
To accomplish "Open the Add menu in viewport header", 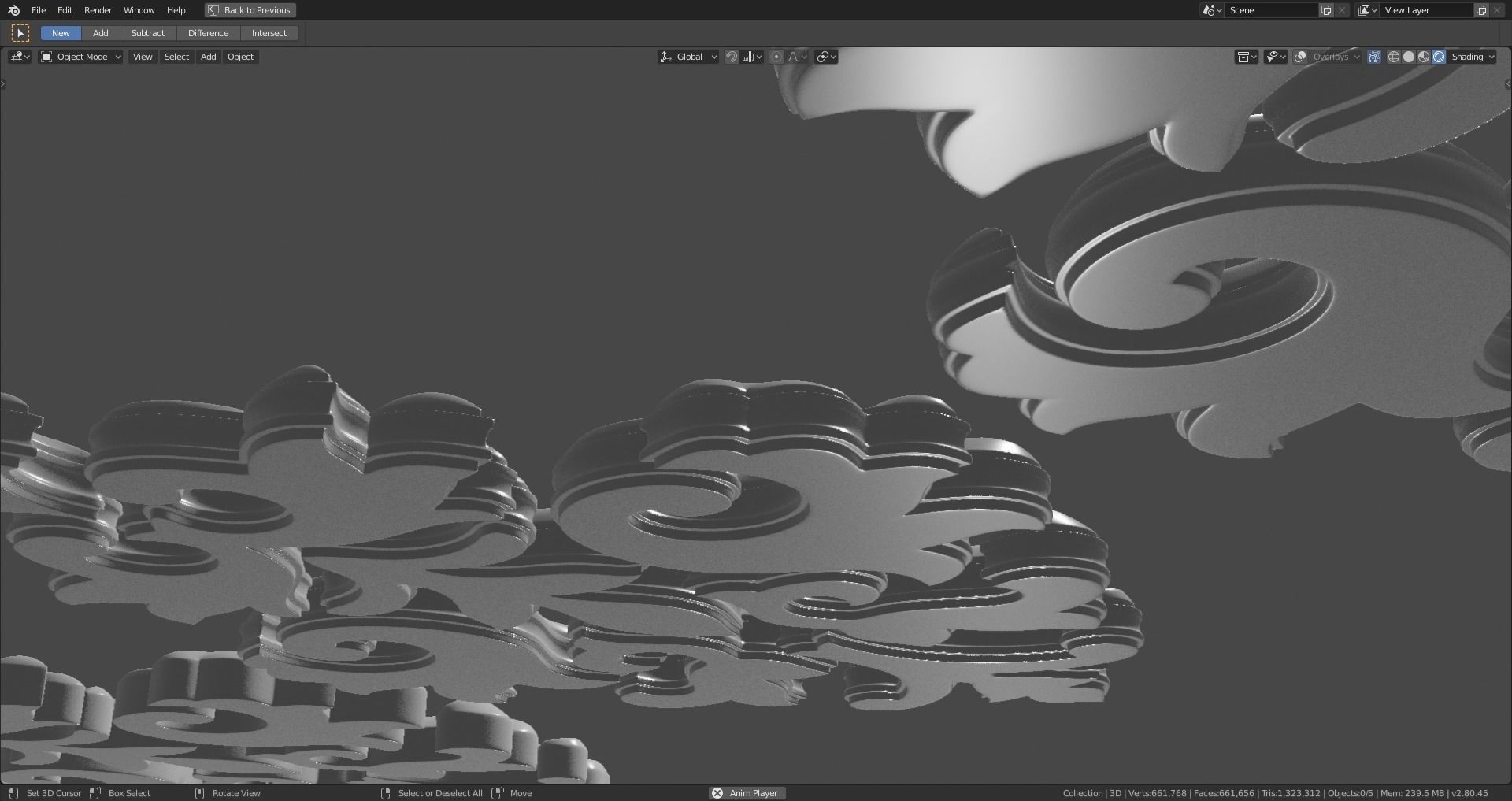I will [x=208, y=57].
